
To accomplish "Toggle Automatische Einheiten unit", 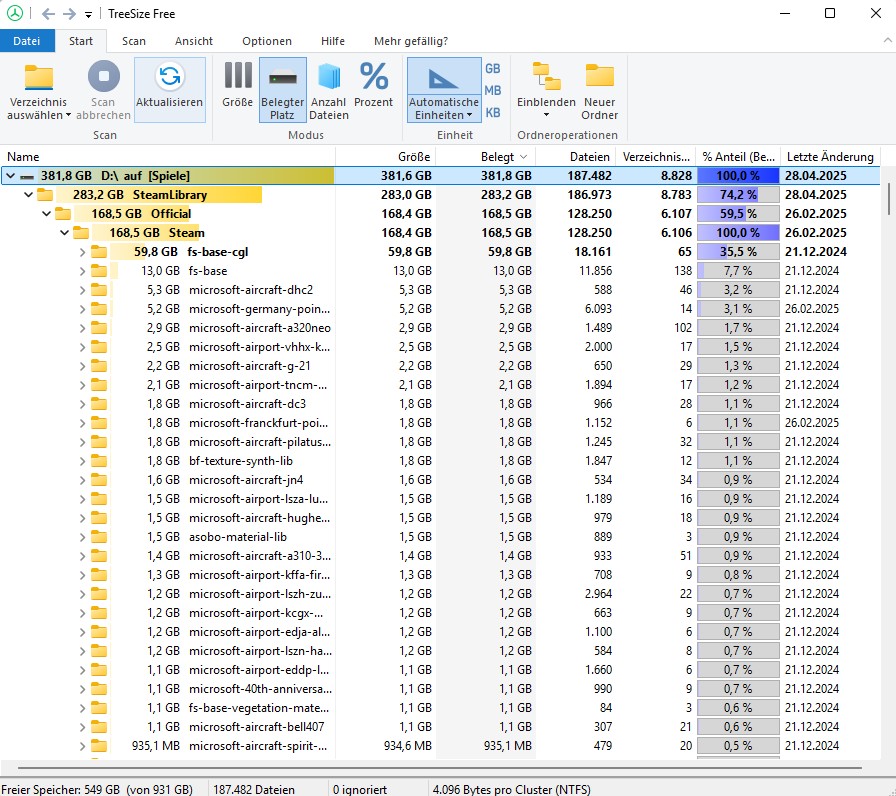I will 444,90.
